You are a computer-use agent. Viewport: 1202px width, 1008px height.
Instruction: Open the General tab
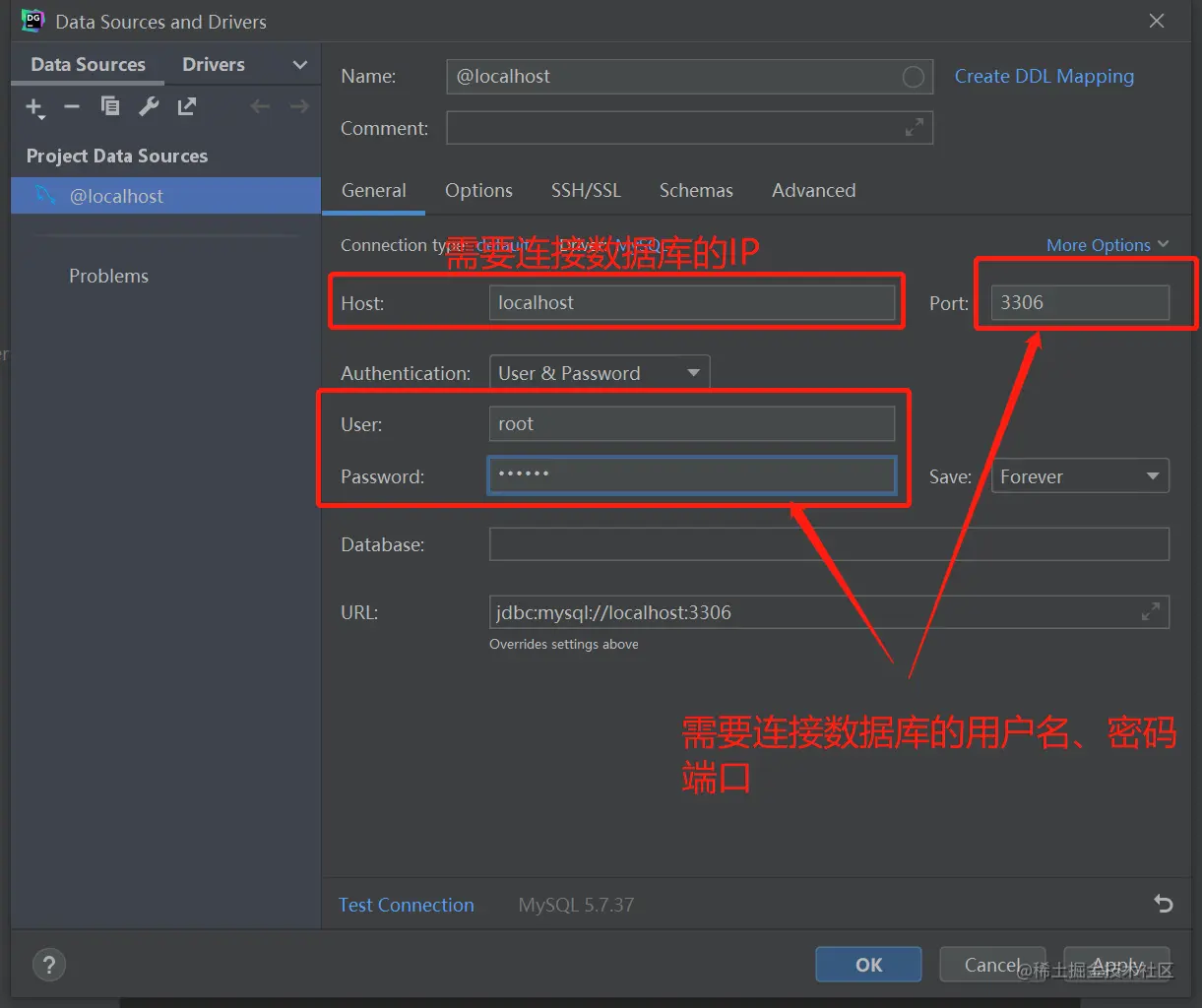click(x=373, y=190)
